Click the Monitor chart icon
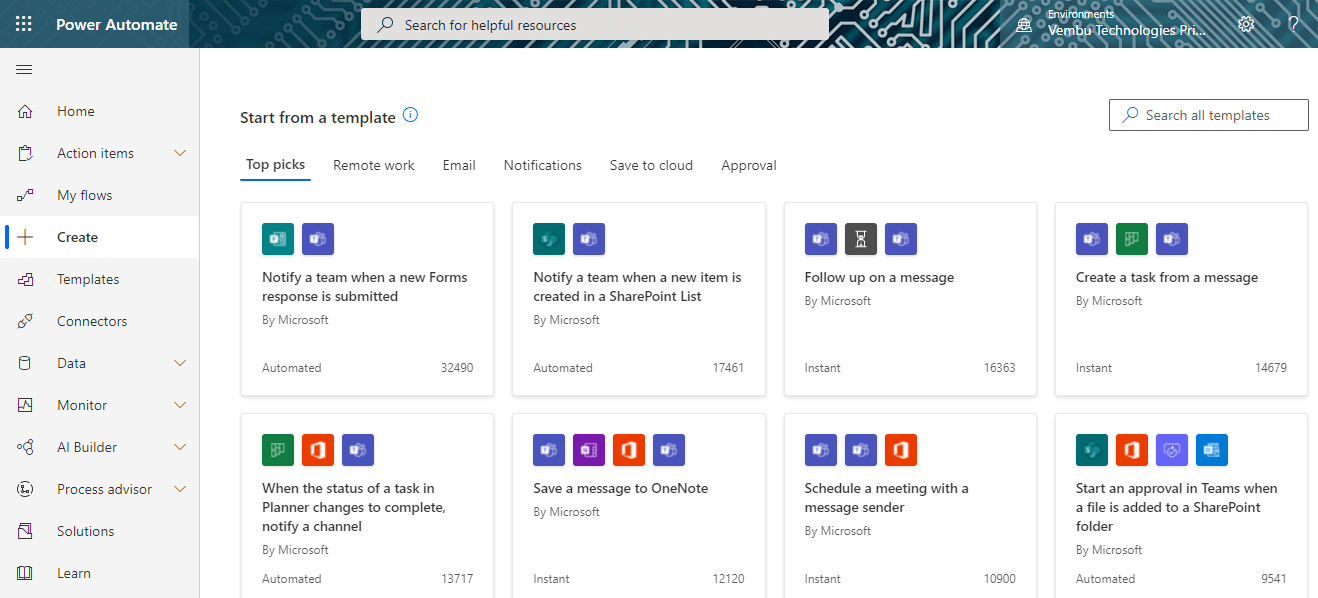Viewport: 1318px width, 598px height. tap(26, 405)
